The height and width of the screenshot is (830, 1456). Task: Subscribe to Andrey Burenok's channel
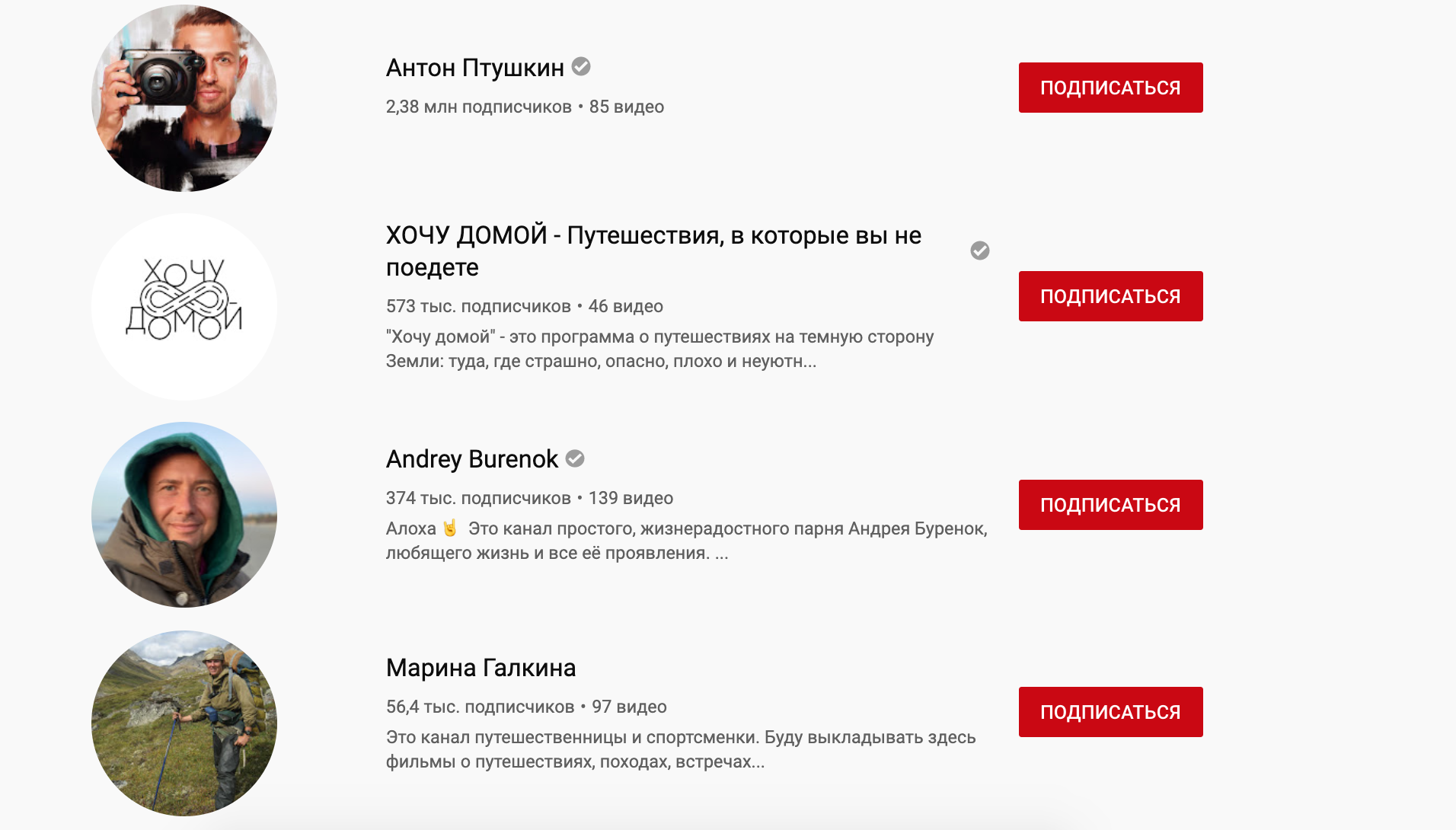click(x=1110, y=505)
